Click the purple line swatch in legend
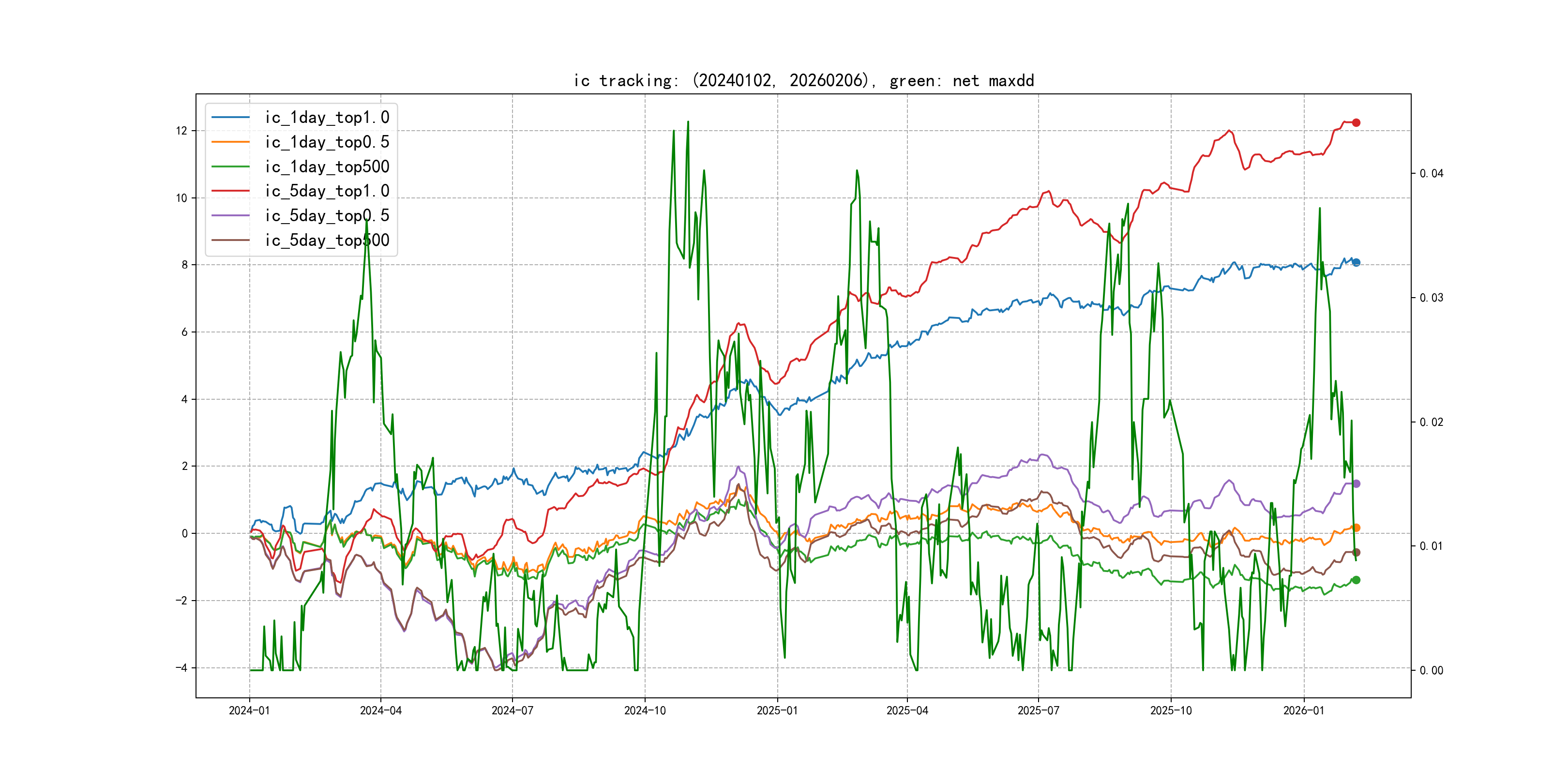Viewport: 1568px width, 784px height. click(x=230, y=215)
